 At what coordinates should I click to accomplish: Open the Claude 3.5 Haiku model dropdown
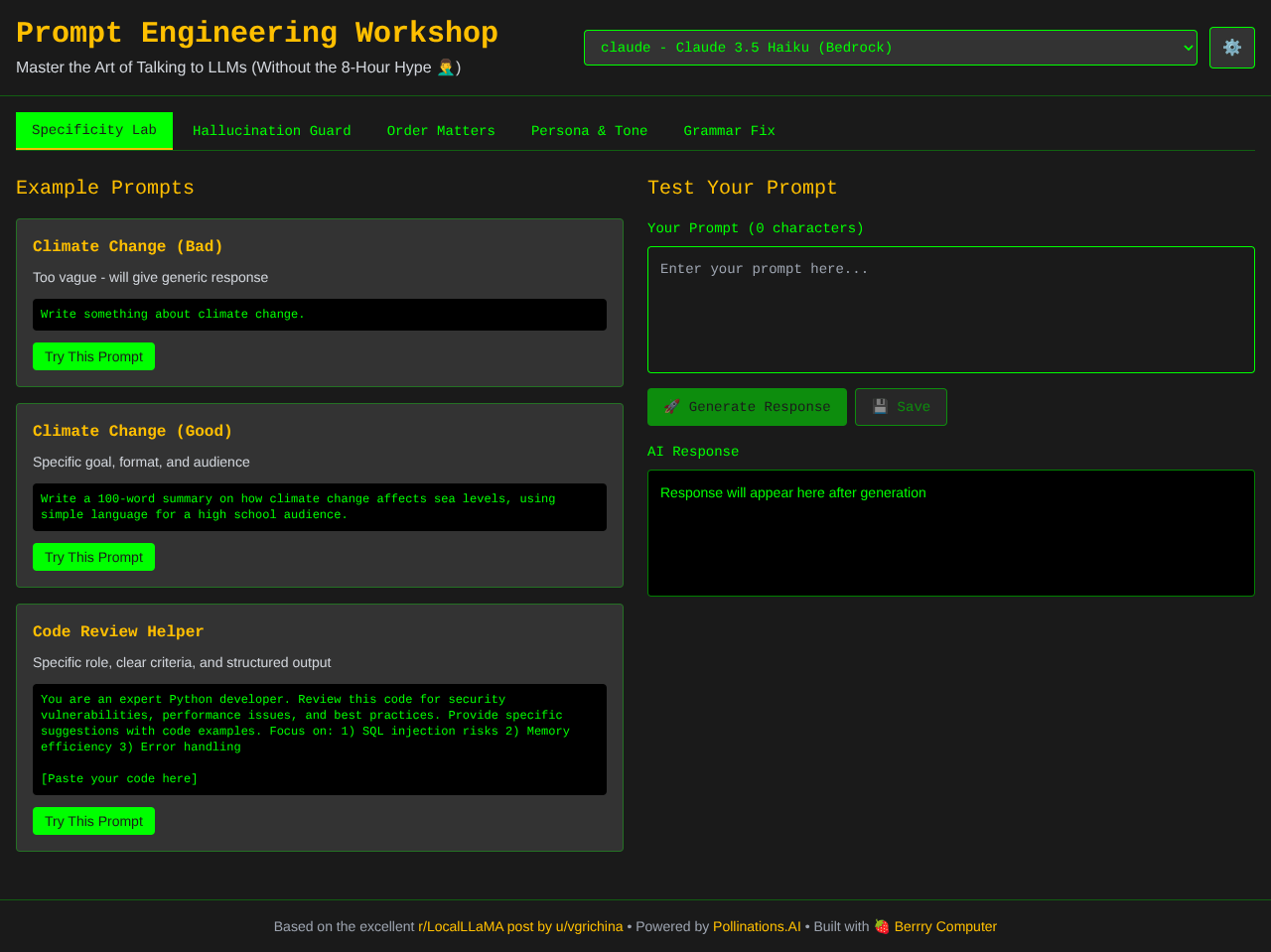click(x=891, y=48)
